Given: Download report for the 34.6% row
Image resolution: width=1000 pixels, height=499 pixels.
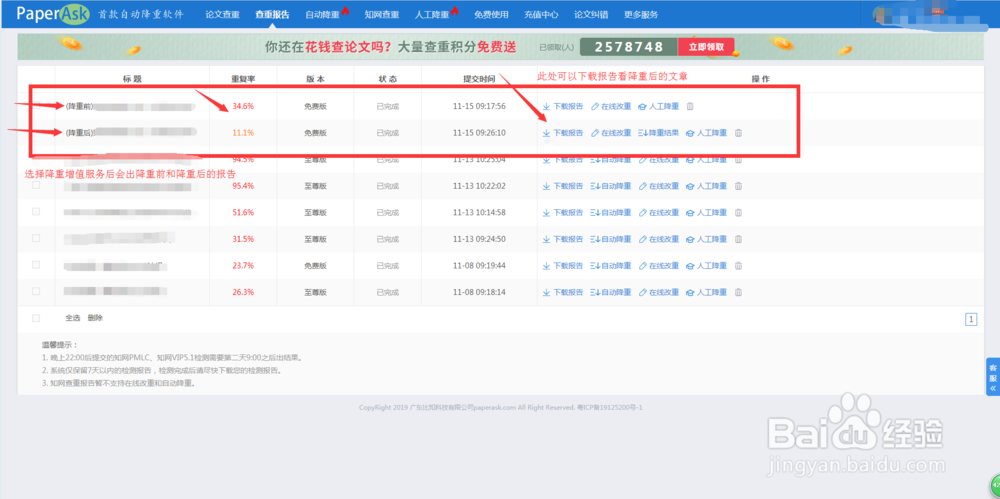Looking at the screenshot, I should pyautogui.click(x=562, y=107).
